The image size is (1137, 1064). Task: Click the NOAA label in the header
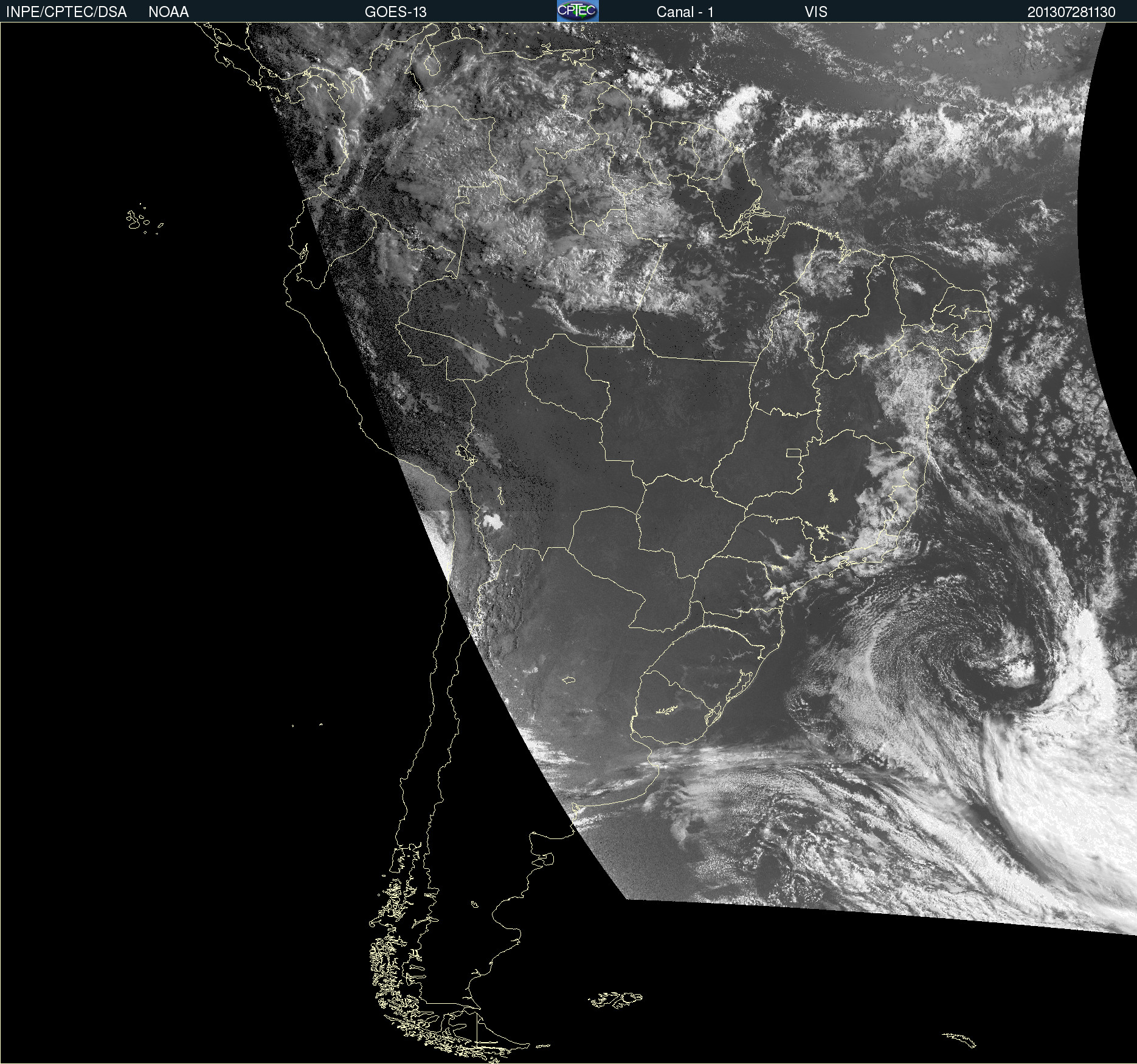tap(168, 12)
